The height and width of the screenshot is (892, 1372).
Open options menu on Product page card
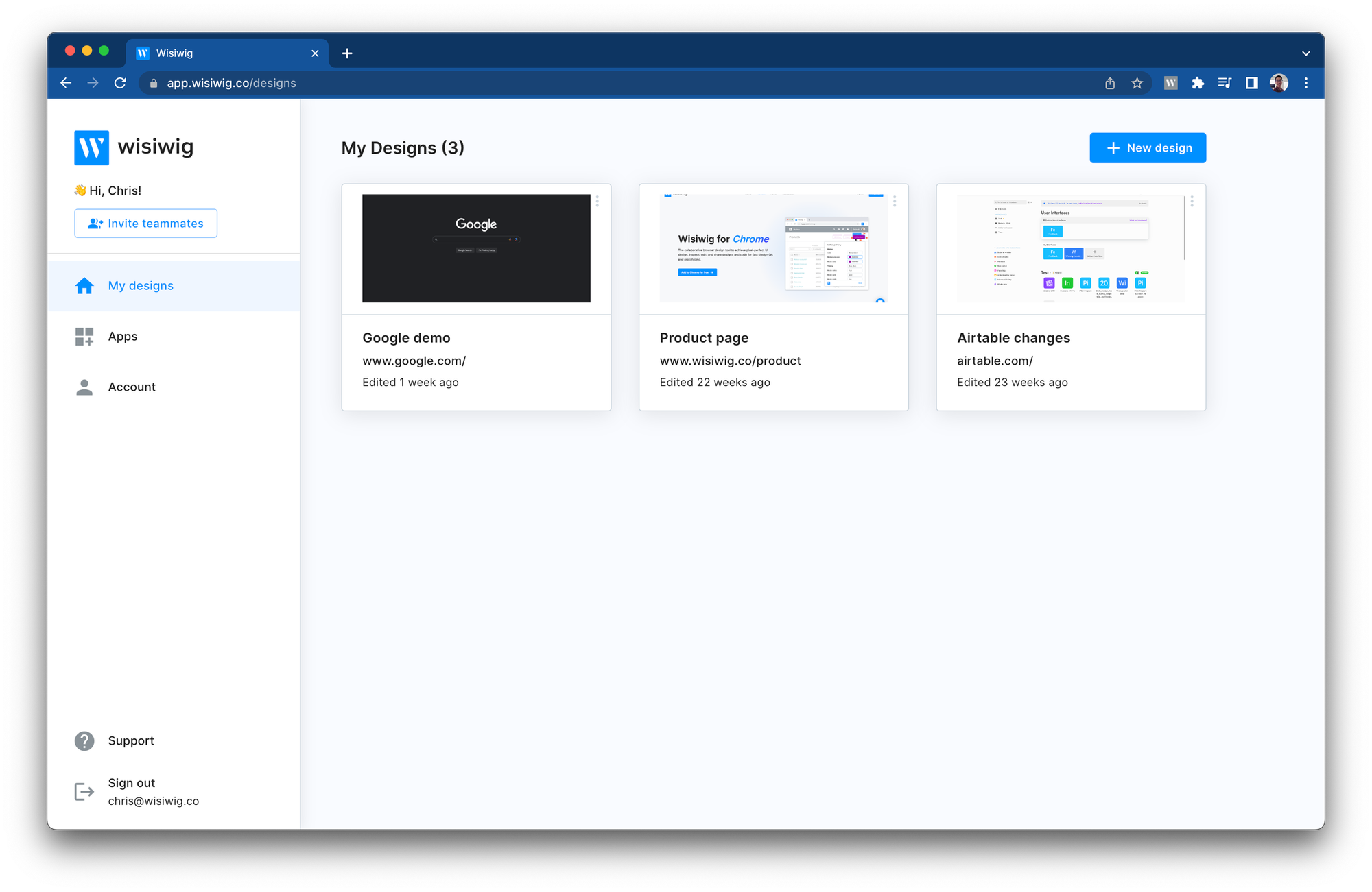[x=894, y=201]
